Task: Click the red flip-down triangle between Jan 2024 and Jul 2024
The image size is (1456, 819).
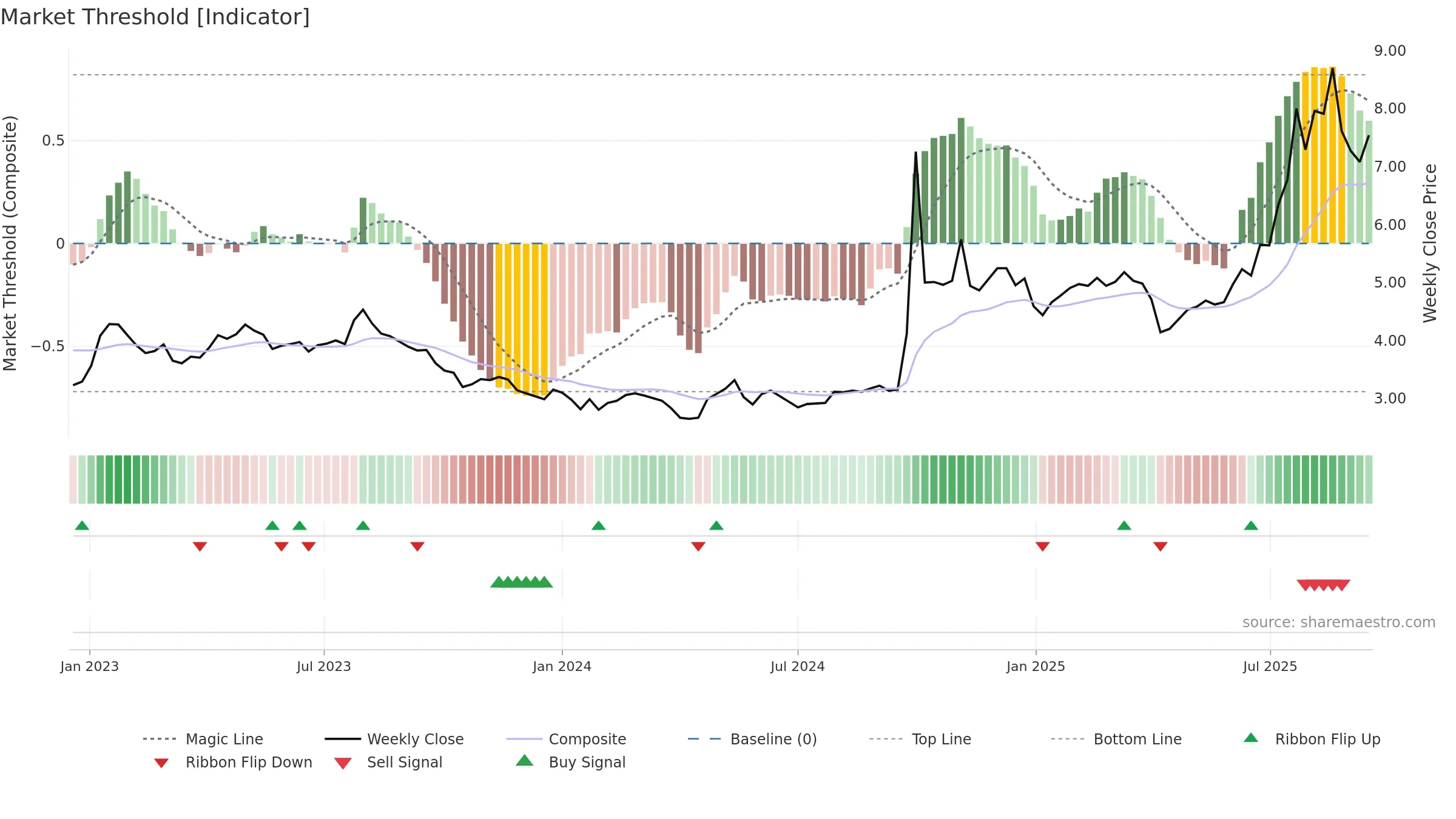Action: tap(698, 547)
